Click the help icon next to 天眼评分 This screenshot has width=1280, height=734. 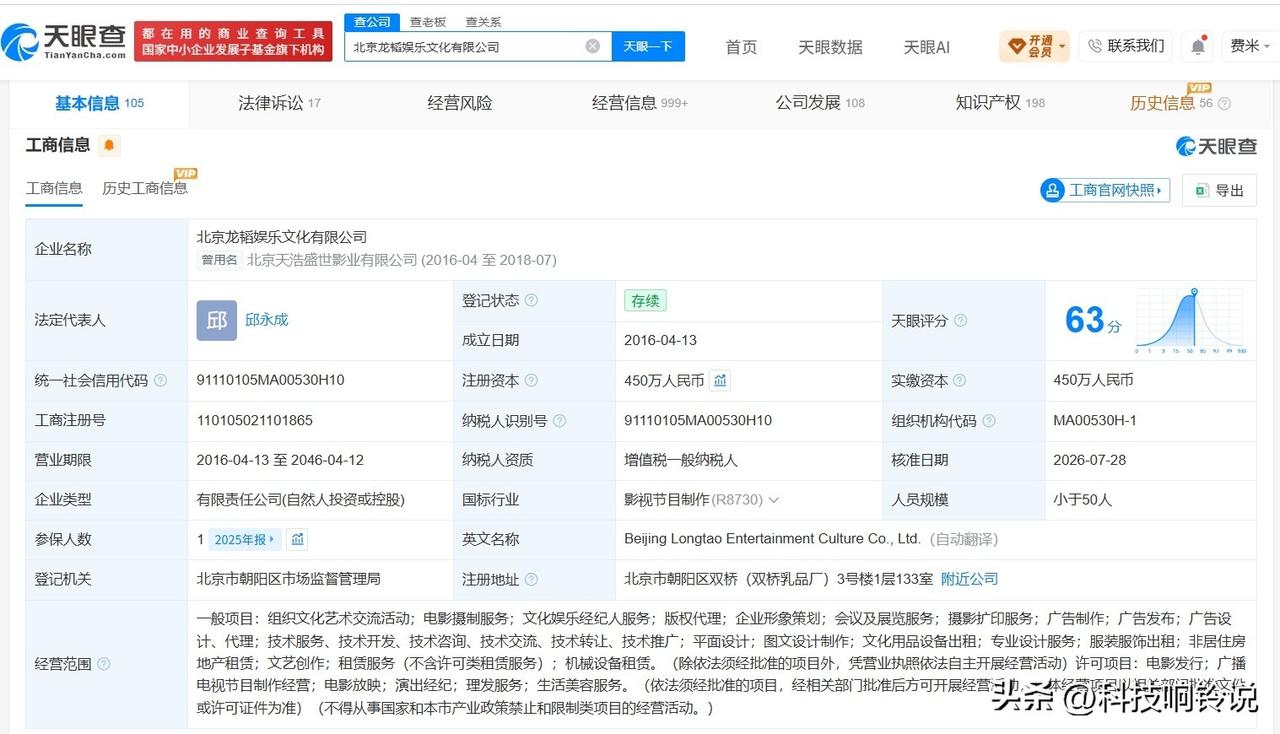(x=960, y=321)
